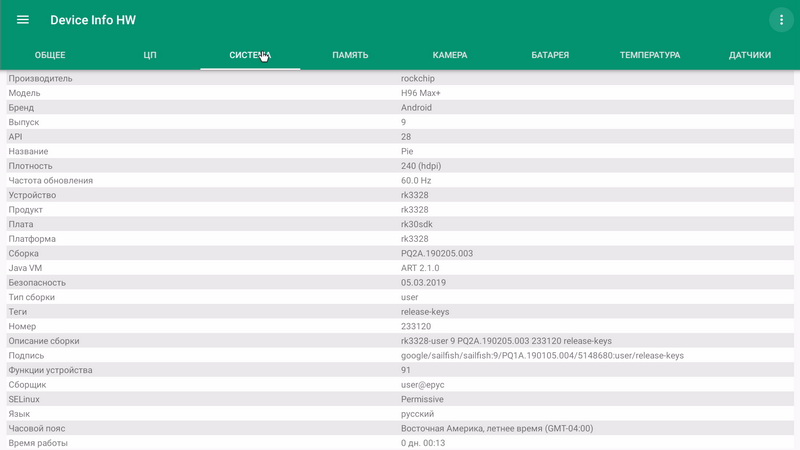Image resolution: width=800 pixels, height=450 pixels.
Task: Click the Плотность 240 (hdpi) row
Action: [x=400, y=166]
